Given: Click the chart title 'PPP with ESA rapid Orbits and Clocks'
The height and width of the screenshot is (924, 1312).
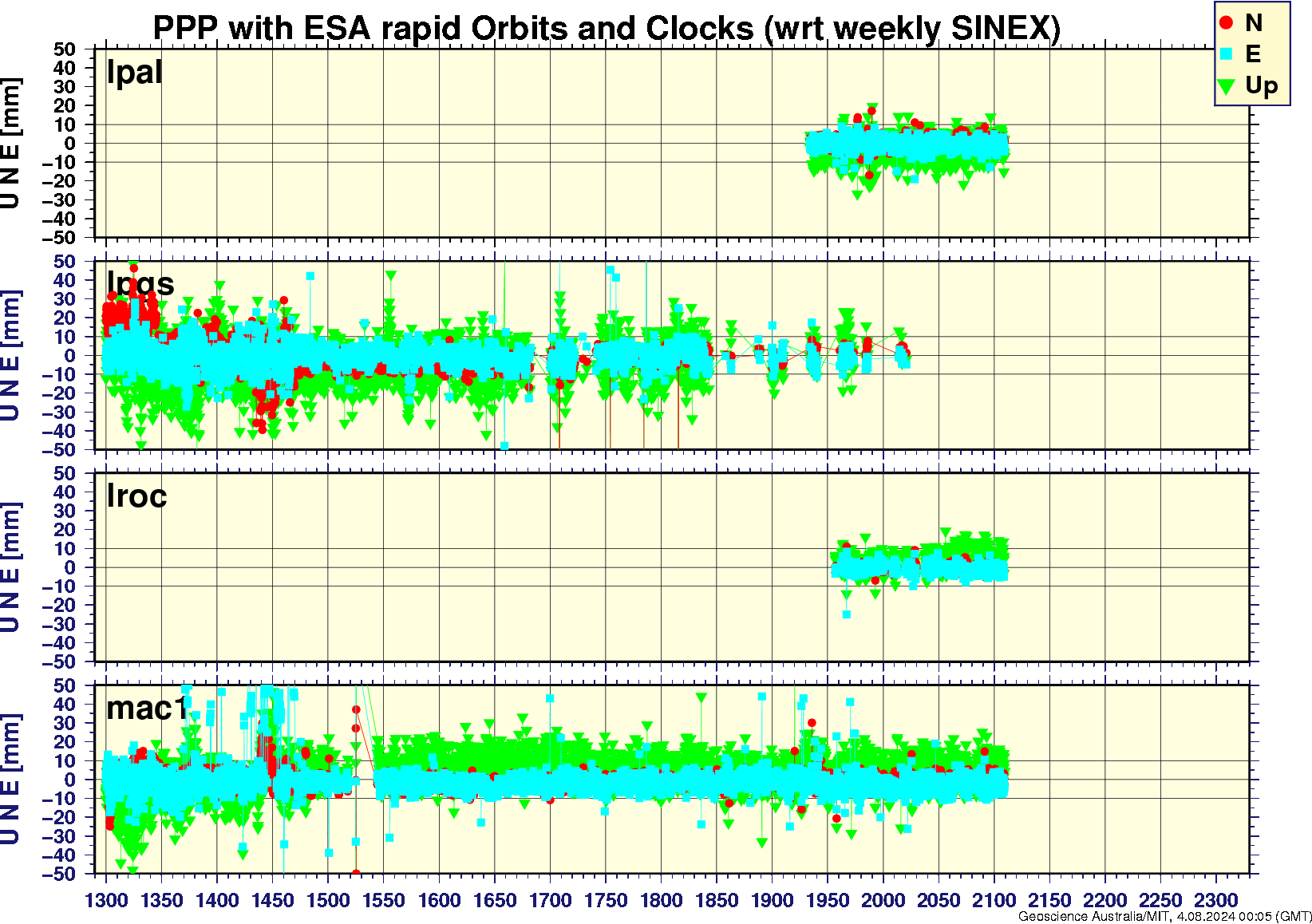Looking at the screenshot, I should 453,28.
